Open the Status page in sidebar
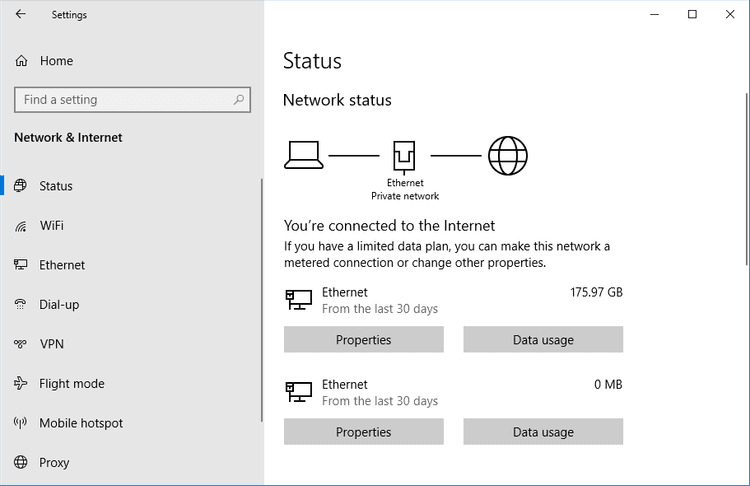750x486 pixels. point(56,186)
